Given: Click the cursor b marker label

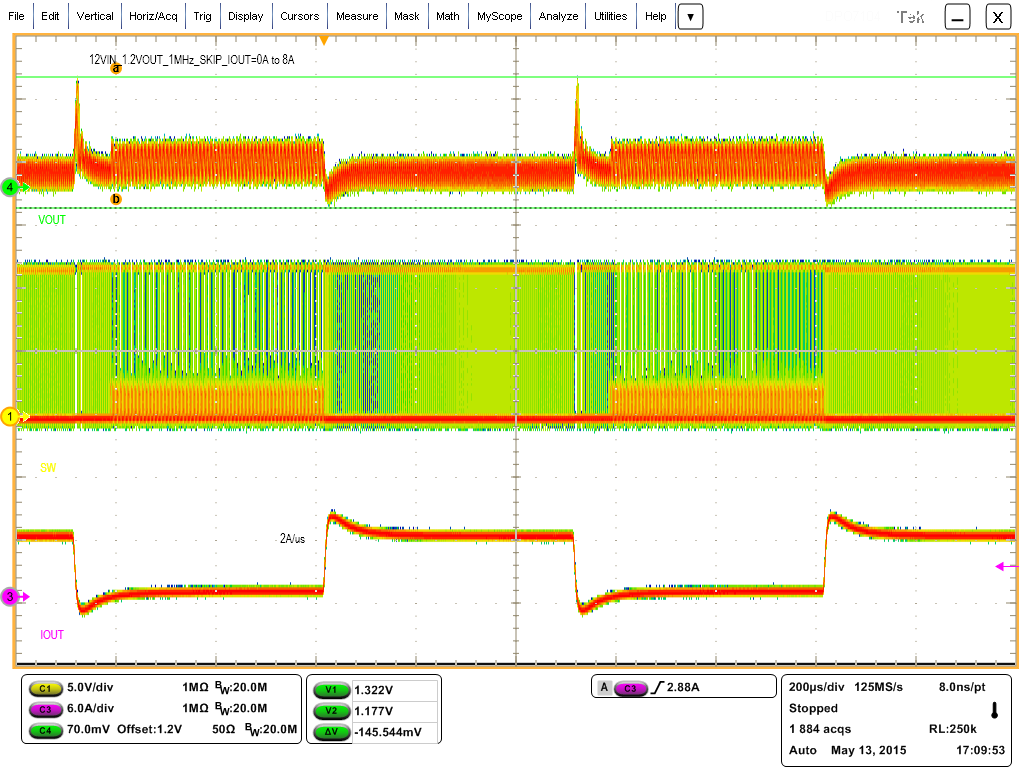Looking at the screenshot, I should click(117, 199).
